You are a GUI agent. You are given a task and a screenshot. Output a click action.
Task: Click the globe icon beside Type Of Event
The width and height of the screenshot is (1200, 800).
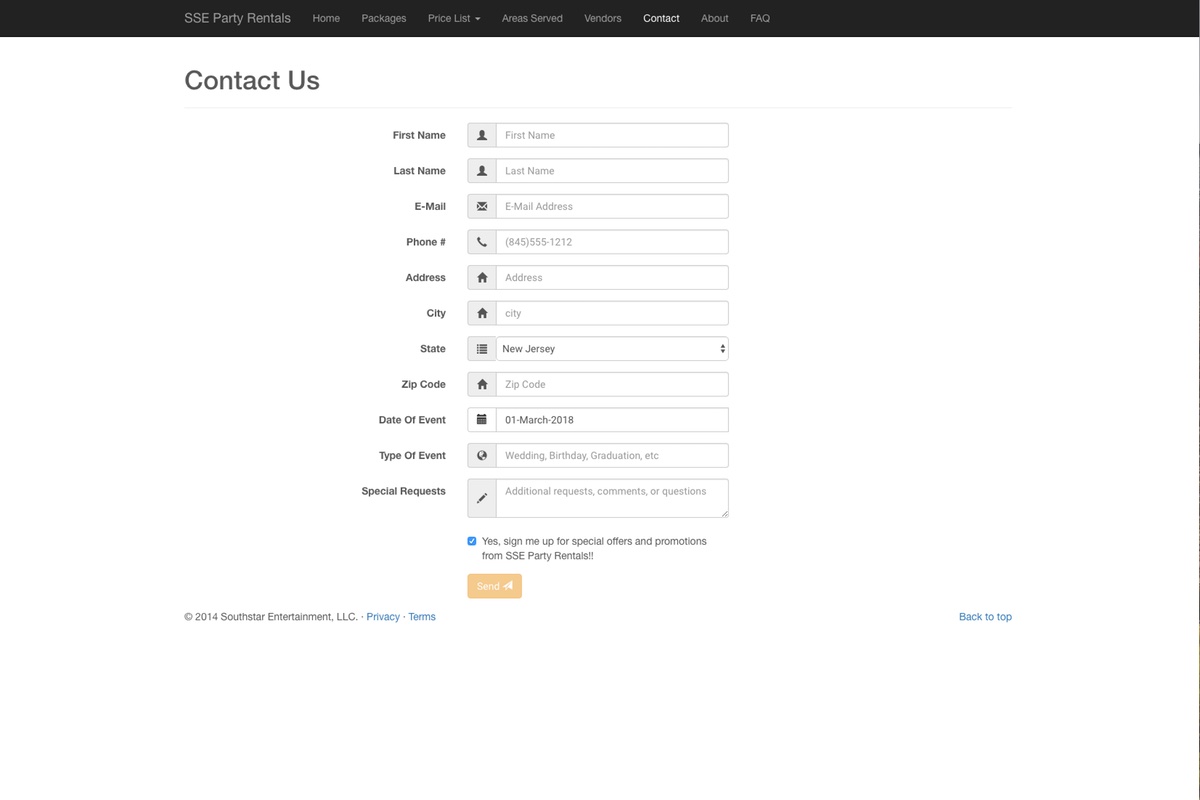point(482,456)
